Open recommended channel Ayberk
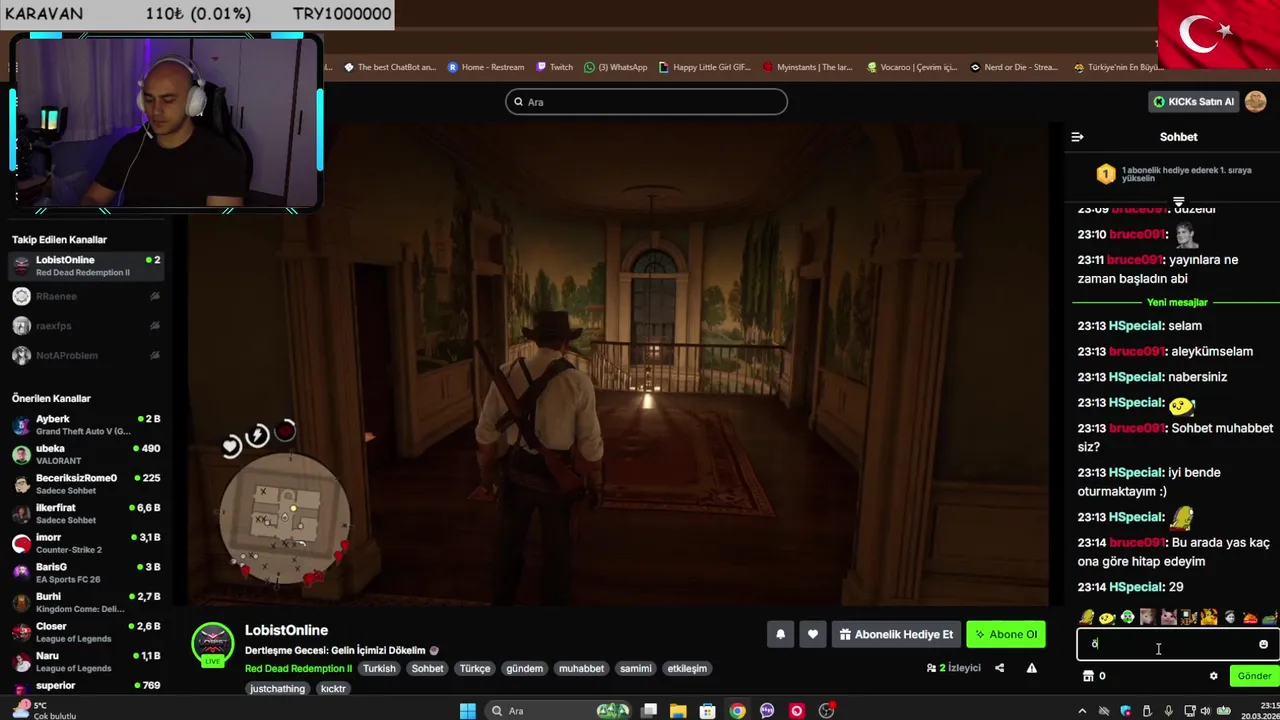 [x=88, y=425]
